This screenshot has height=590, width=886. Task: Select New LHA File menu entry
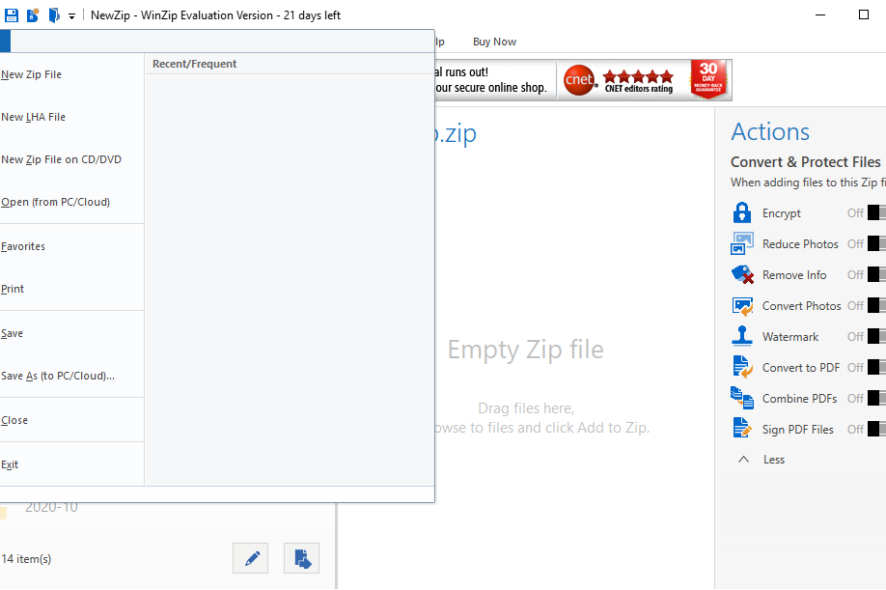click(72, 117)
